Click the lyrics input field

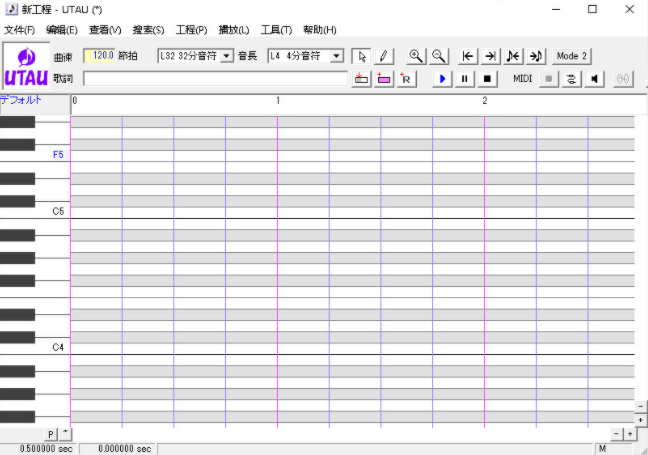(x=215, y=78)
